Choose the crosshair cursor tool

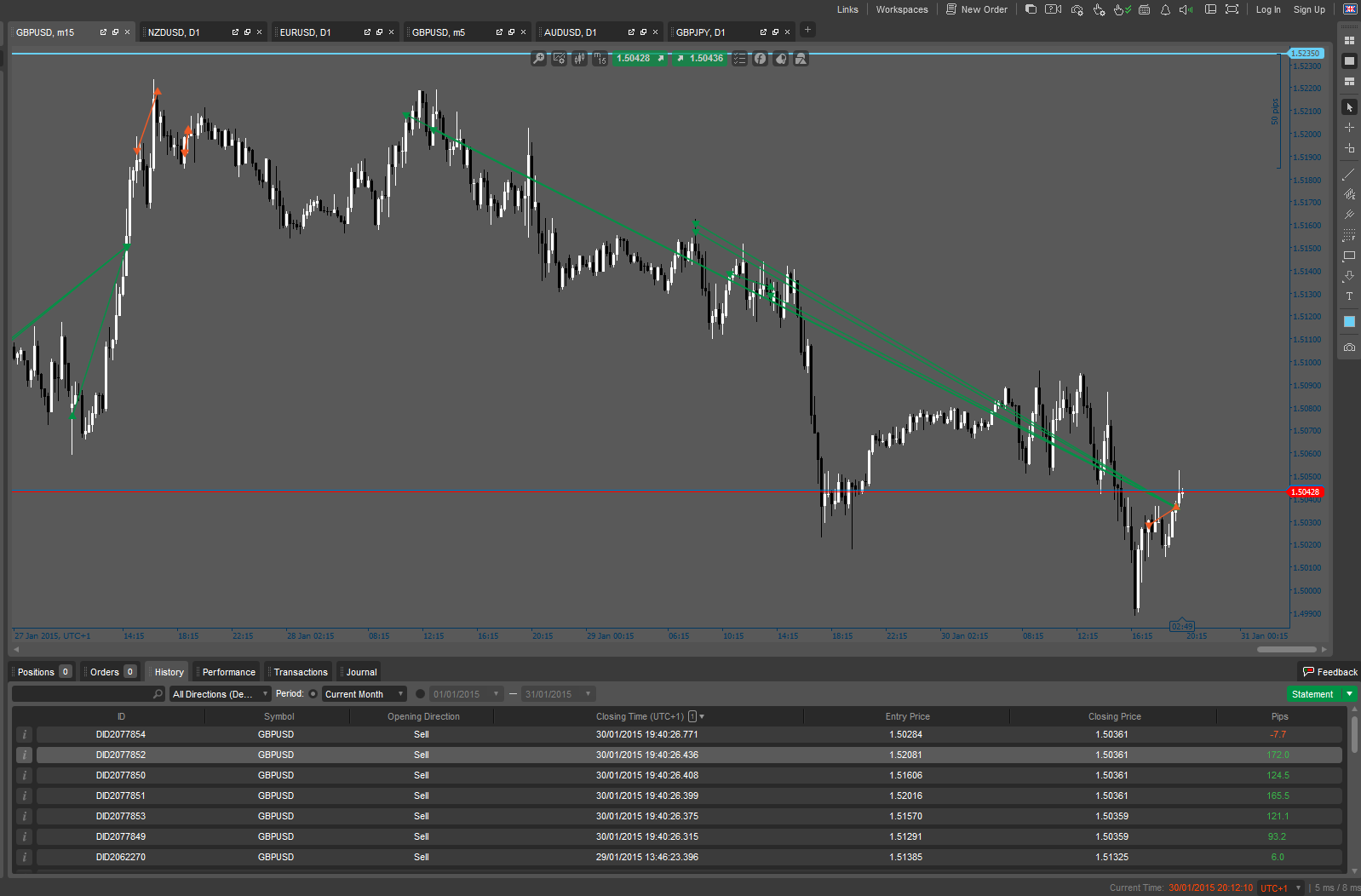(1349, 128)
